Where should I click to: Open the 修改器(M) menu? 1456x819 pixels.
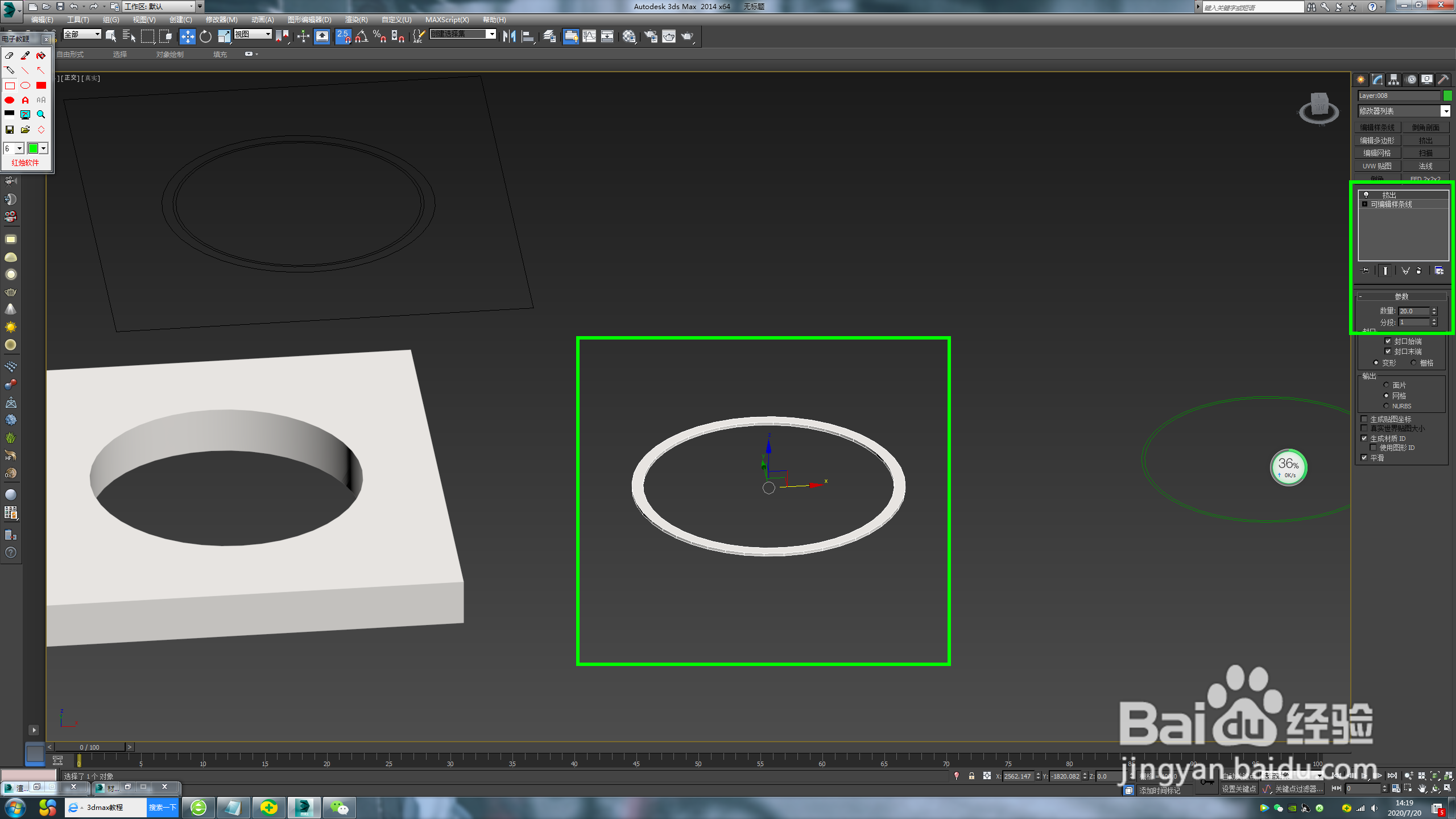point(221,20)
